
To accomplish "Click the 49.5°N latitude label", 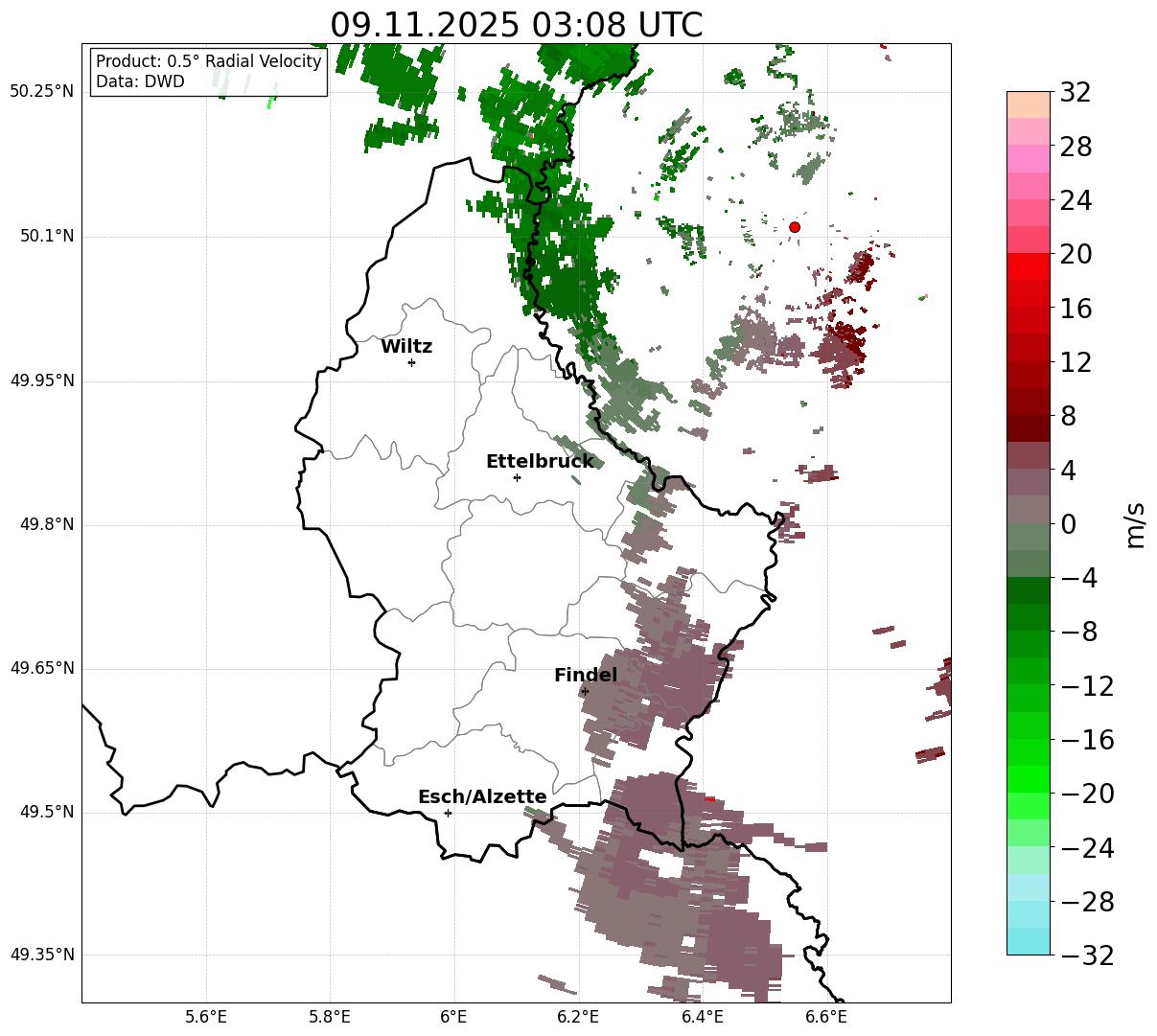I will 47,812.
